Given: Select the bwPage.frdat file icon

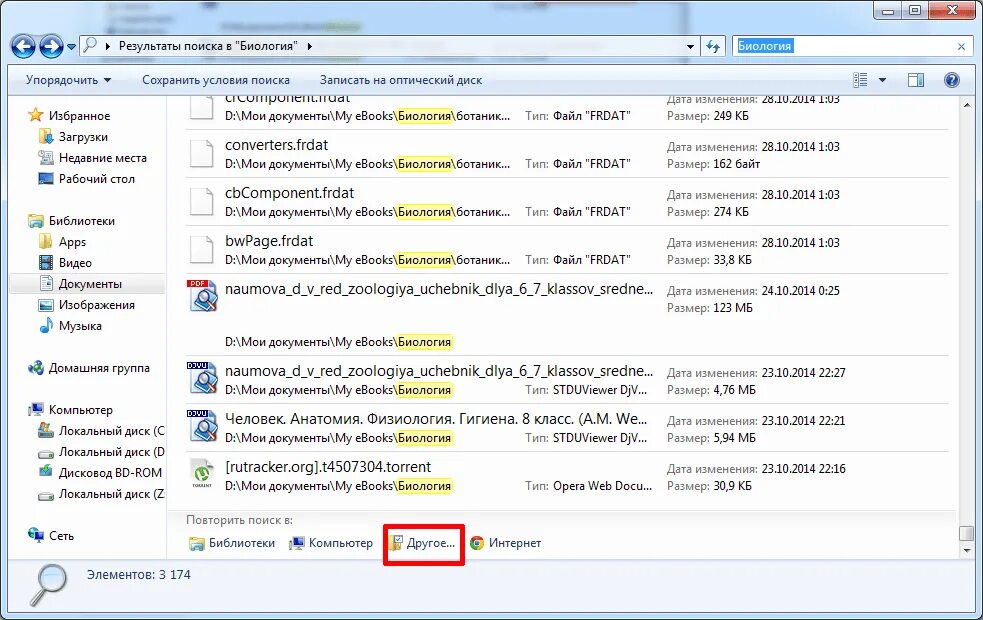Looking at the screenshot, I should pos(202,250).
